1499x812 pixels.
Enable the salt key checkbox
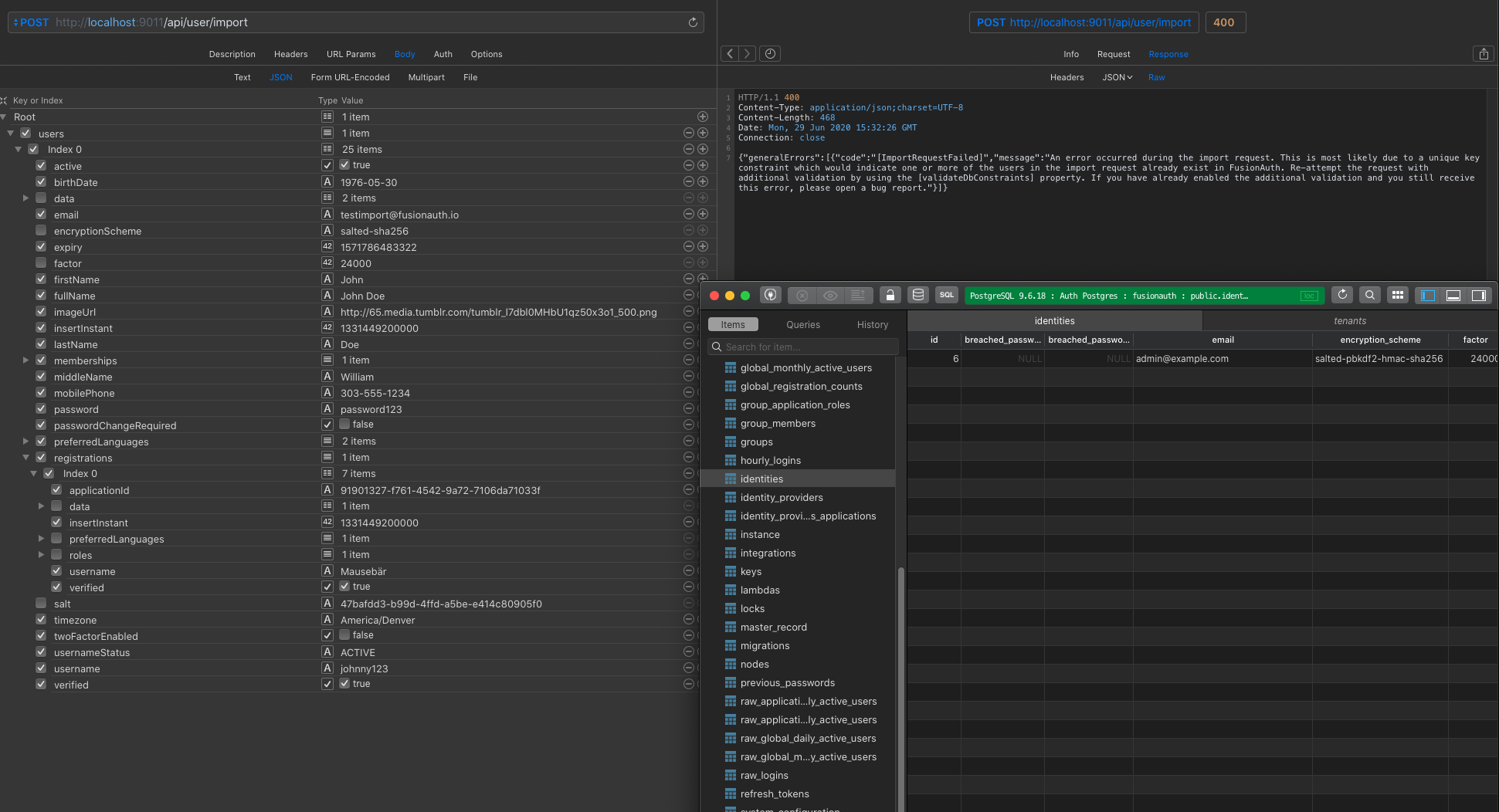click(x=41, y=604)
